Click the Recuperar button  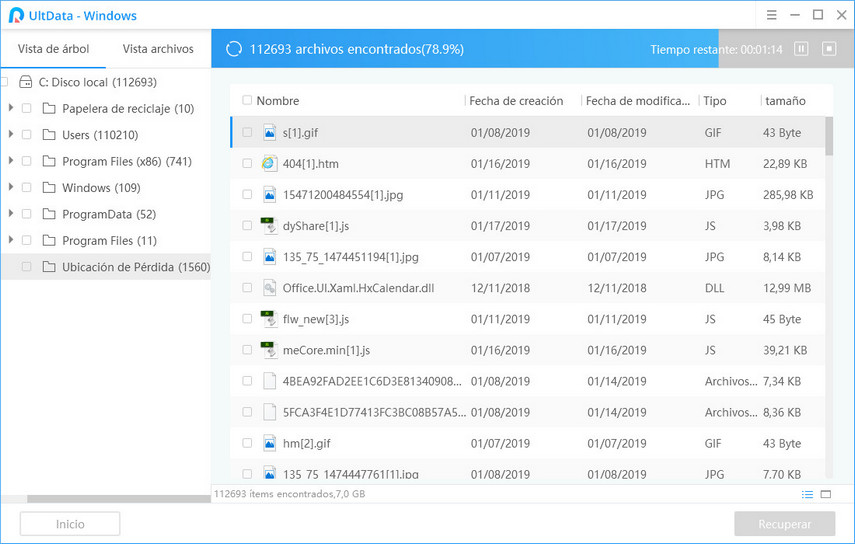pos(785,524)
